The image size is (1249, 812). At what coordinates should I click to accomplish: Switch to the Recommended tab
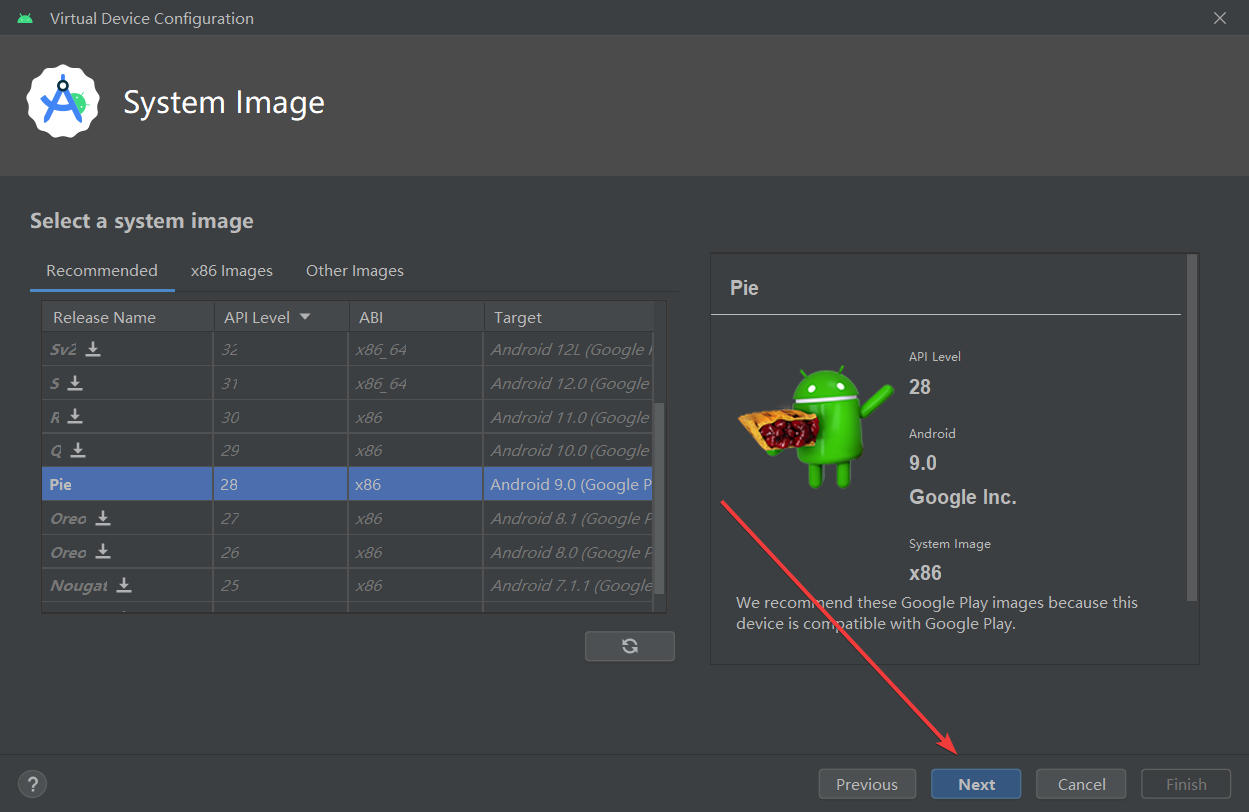point(102,271)
